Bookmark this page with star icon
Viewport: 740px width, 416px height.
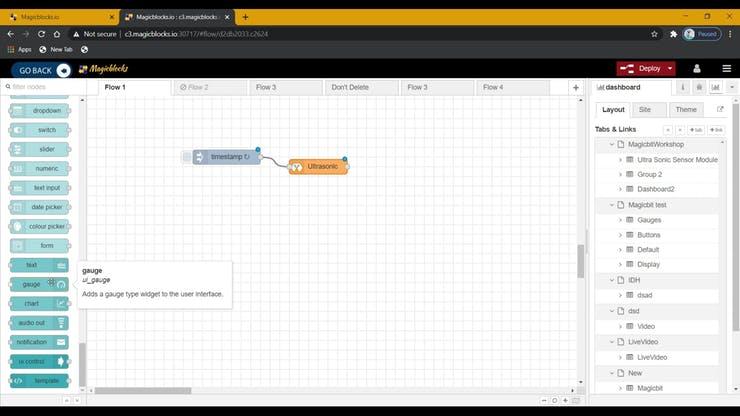click(x=655, y=34)
